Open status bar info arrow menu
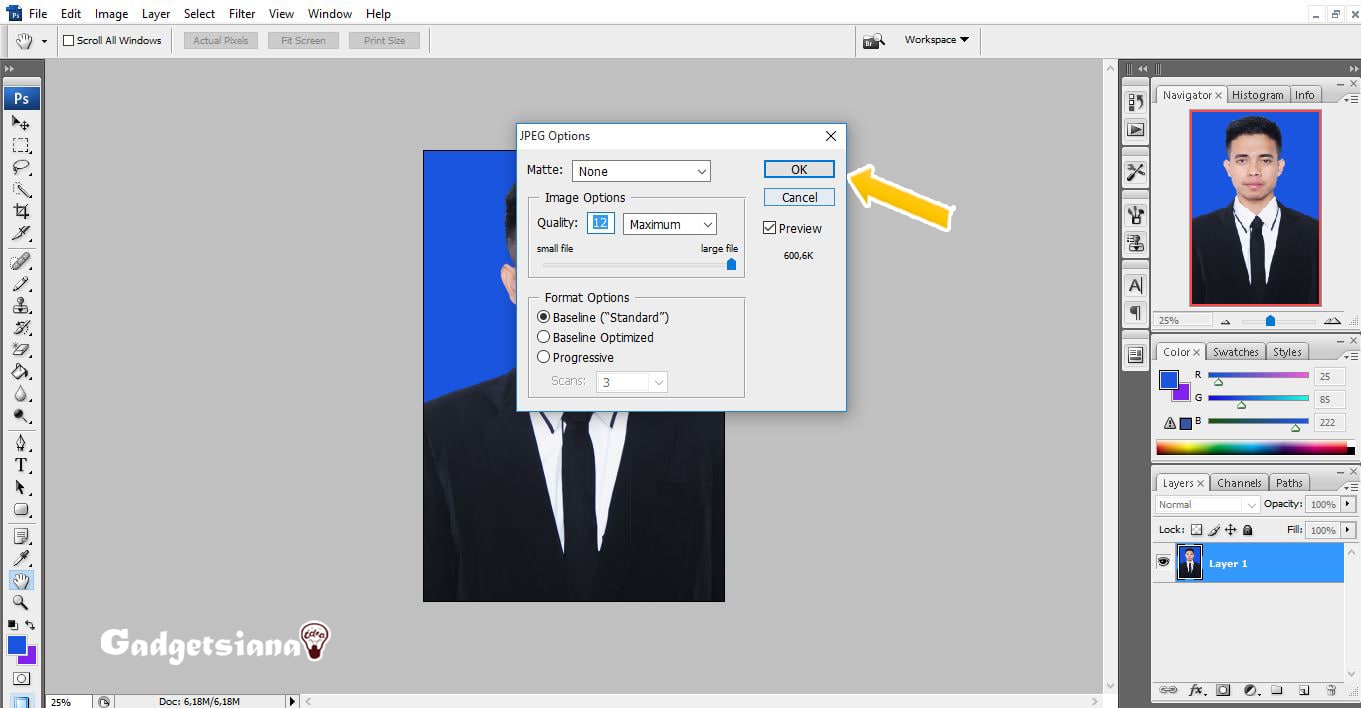Screen dimensions: 1361x708 (292, 701)
